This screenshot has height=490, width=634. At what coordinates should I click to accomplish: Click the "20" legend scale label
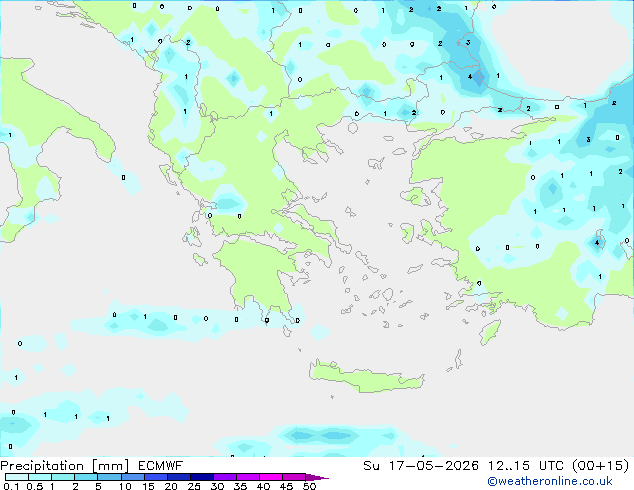point(171,486)
